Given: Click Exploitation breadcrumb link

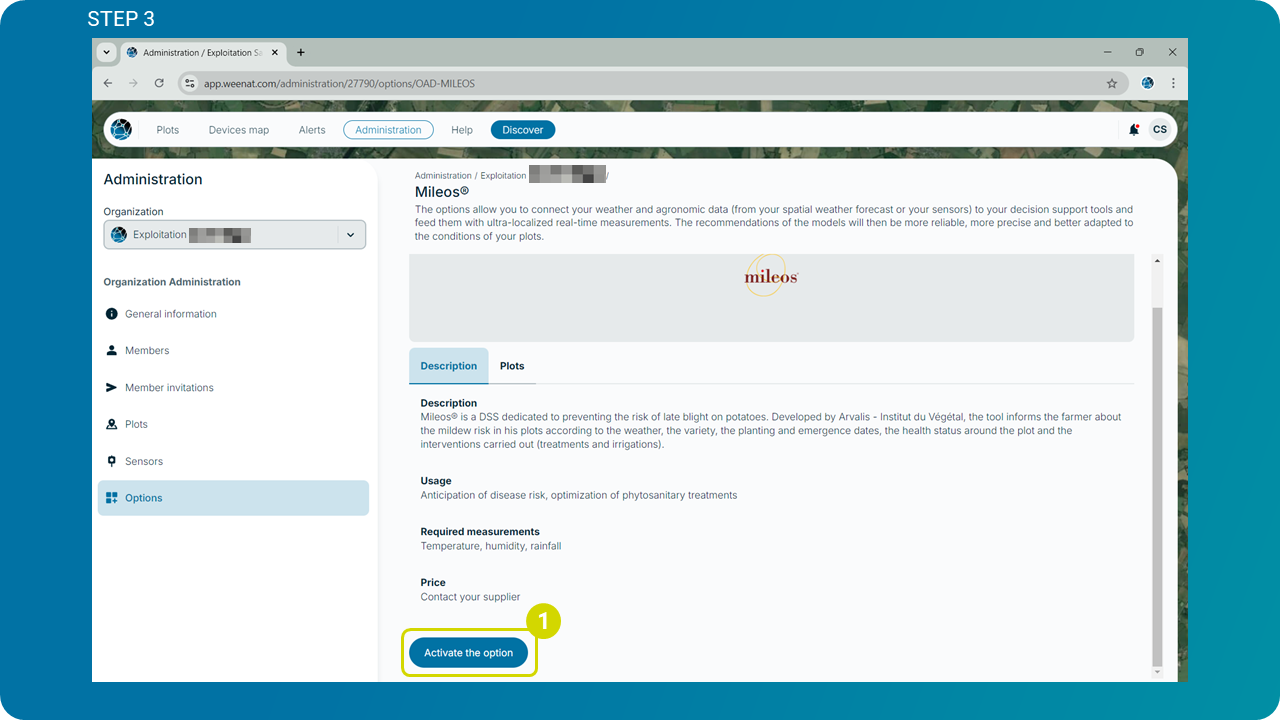Looking at the screenshot, I should point(503,176).
